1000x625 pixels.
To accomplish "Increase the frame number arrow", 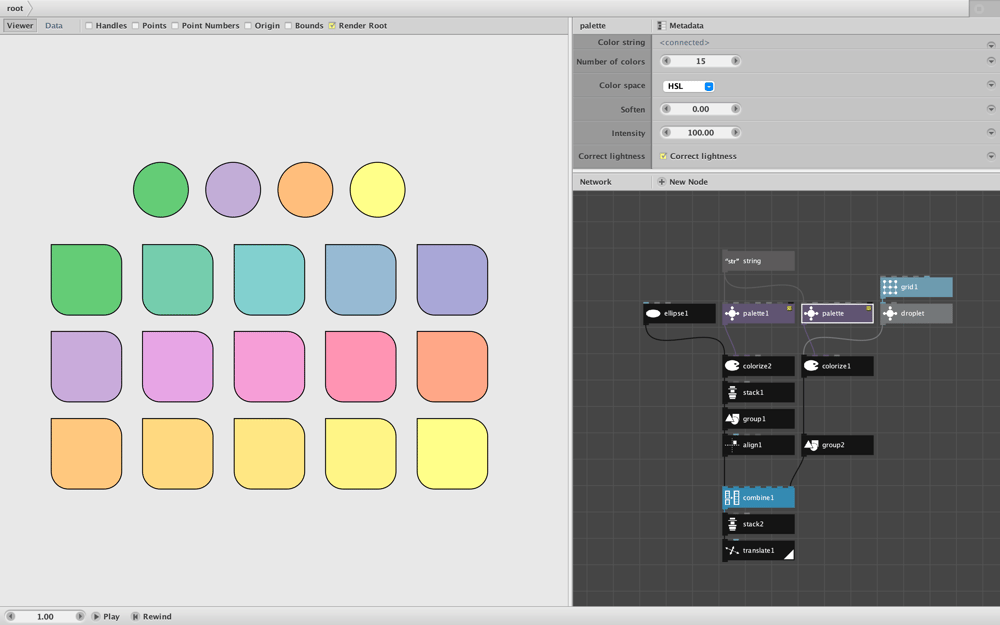I will (80, 617).
